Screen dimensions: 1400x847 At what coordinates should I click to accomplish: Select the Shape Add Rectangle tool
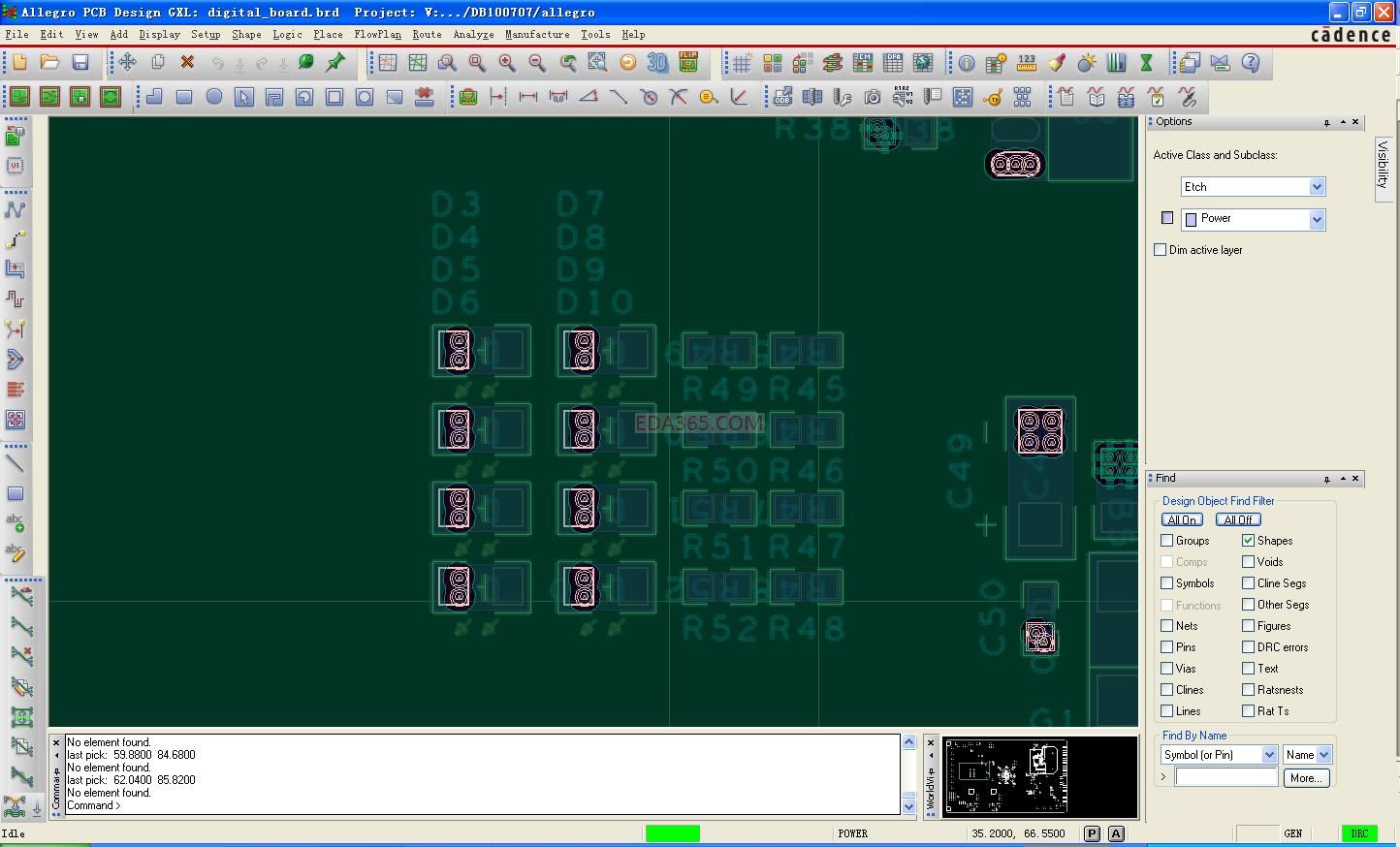click(184, 97)
